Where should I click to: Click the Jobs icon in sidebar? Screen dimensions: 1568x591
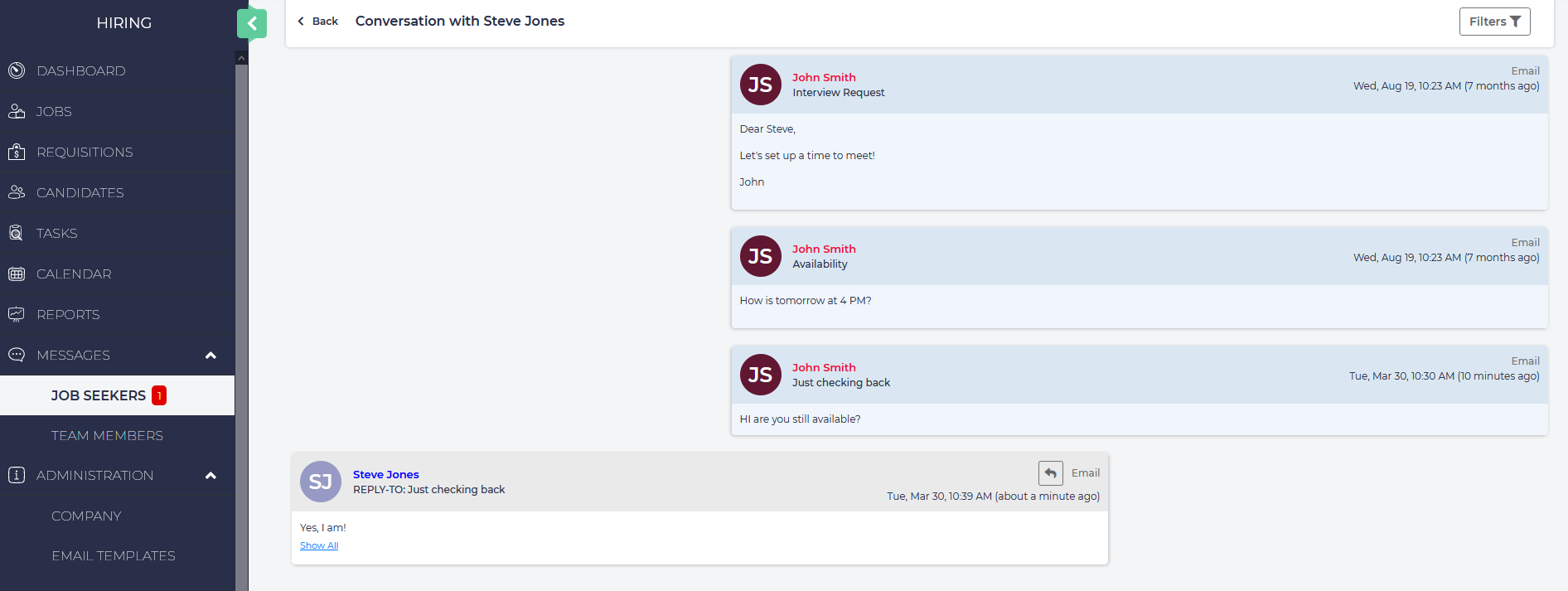coord(17,111)
